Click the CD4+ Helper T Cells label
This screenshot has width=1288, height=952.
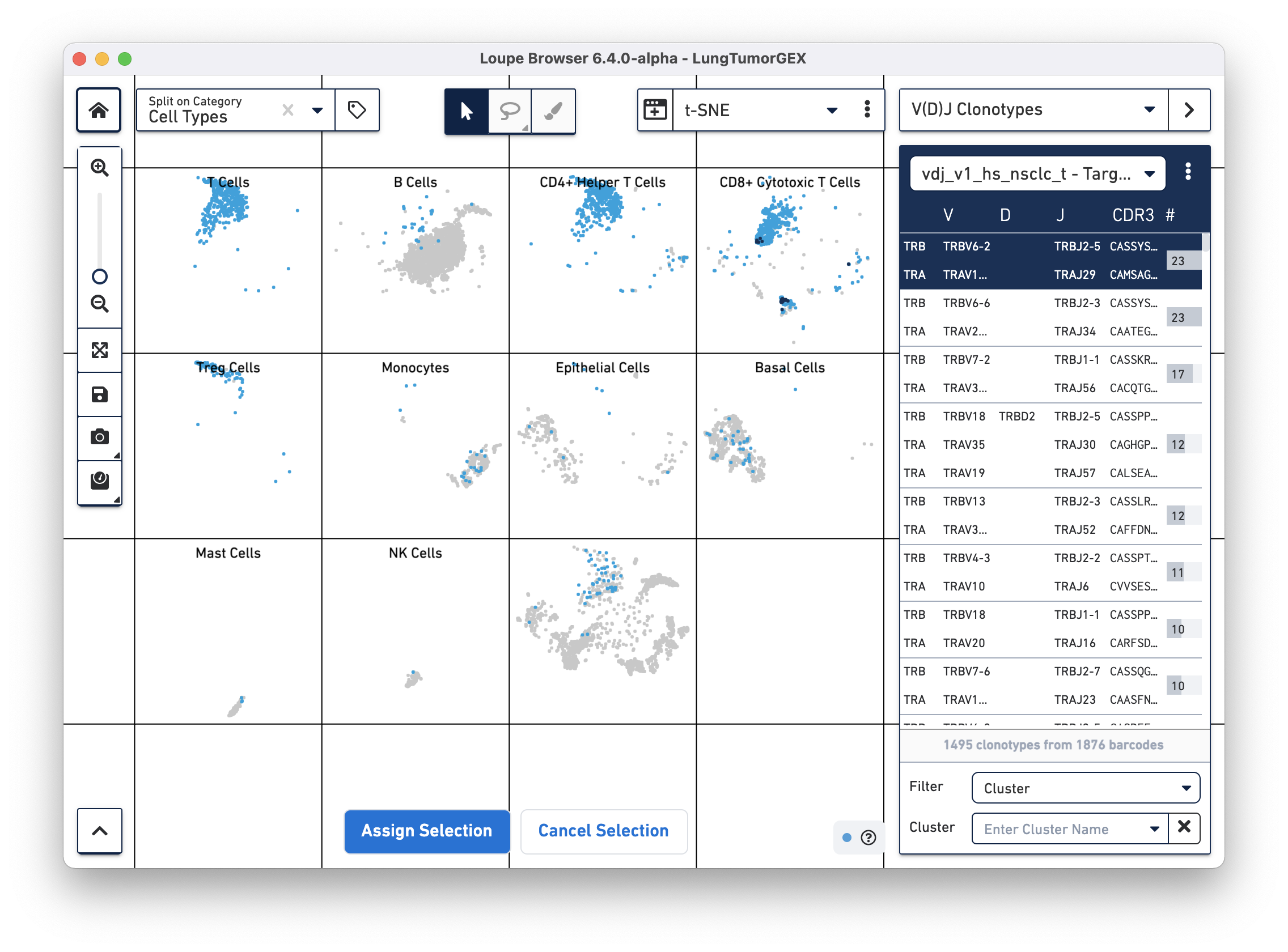point(602,182)
